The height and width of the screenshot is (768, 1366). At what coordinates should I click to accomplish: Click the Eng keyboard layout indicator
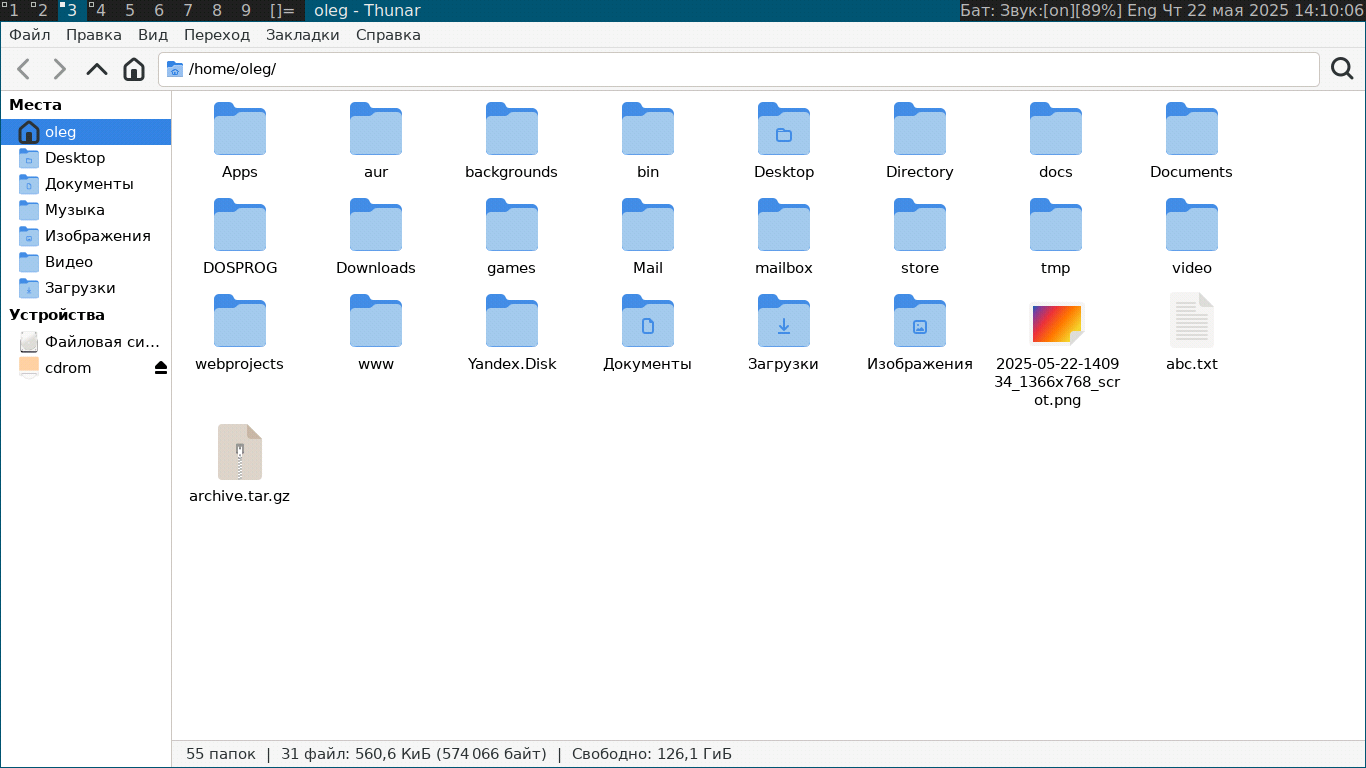click(x=1141, y=10)
